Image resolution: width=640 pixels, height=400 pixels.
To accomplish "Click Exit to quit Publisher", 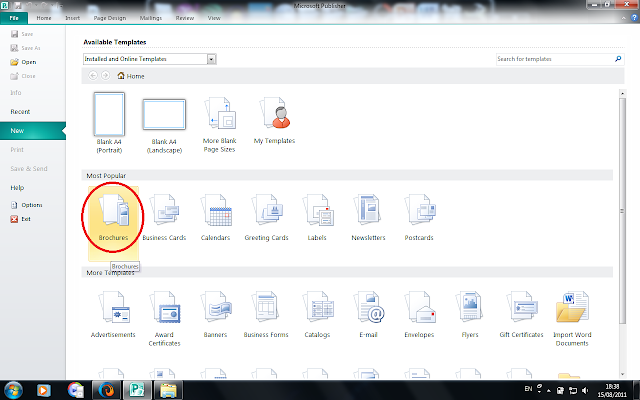I will 20,219.
